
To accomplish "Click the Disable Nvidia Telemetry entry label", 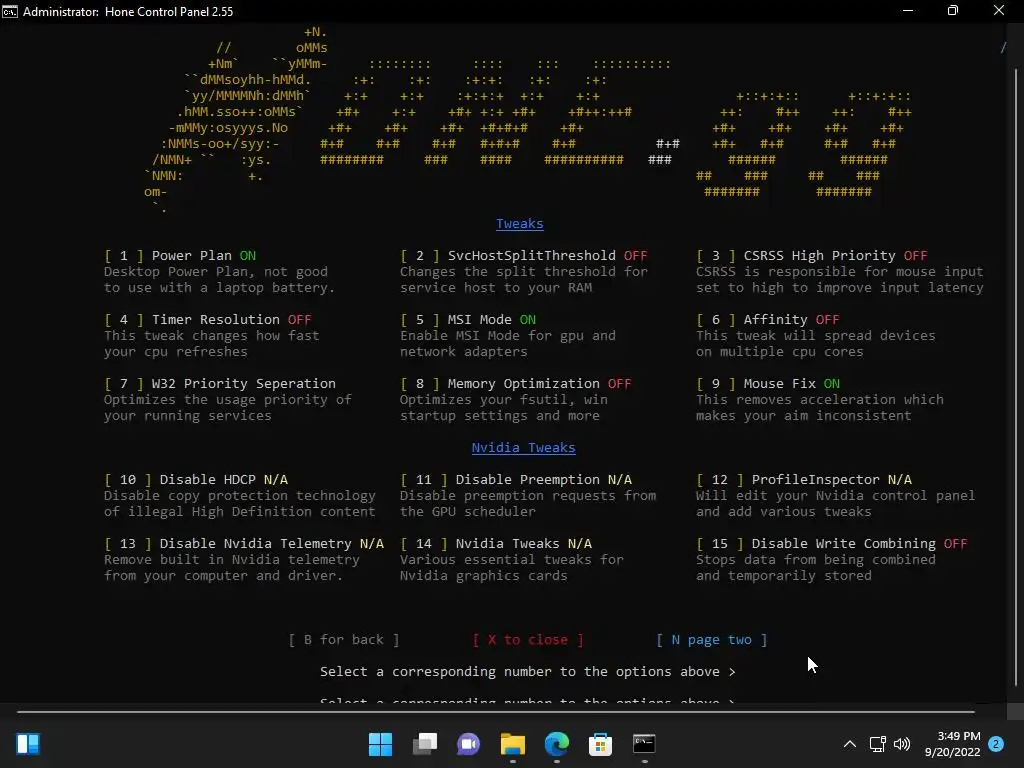I will point(255,543).
